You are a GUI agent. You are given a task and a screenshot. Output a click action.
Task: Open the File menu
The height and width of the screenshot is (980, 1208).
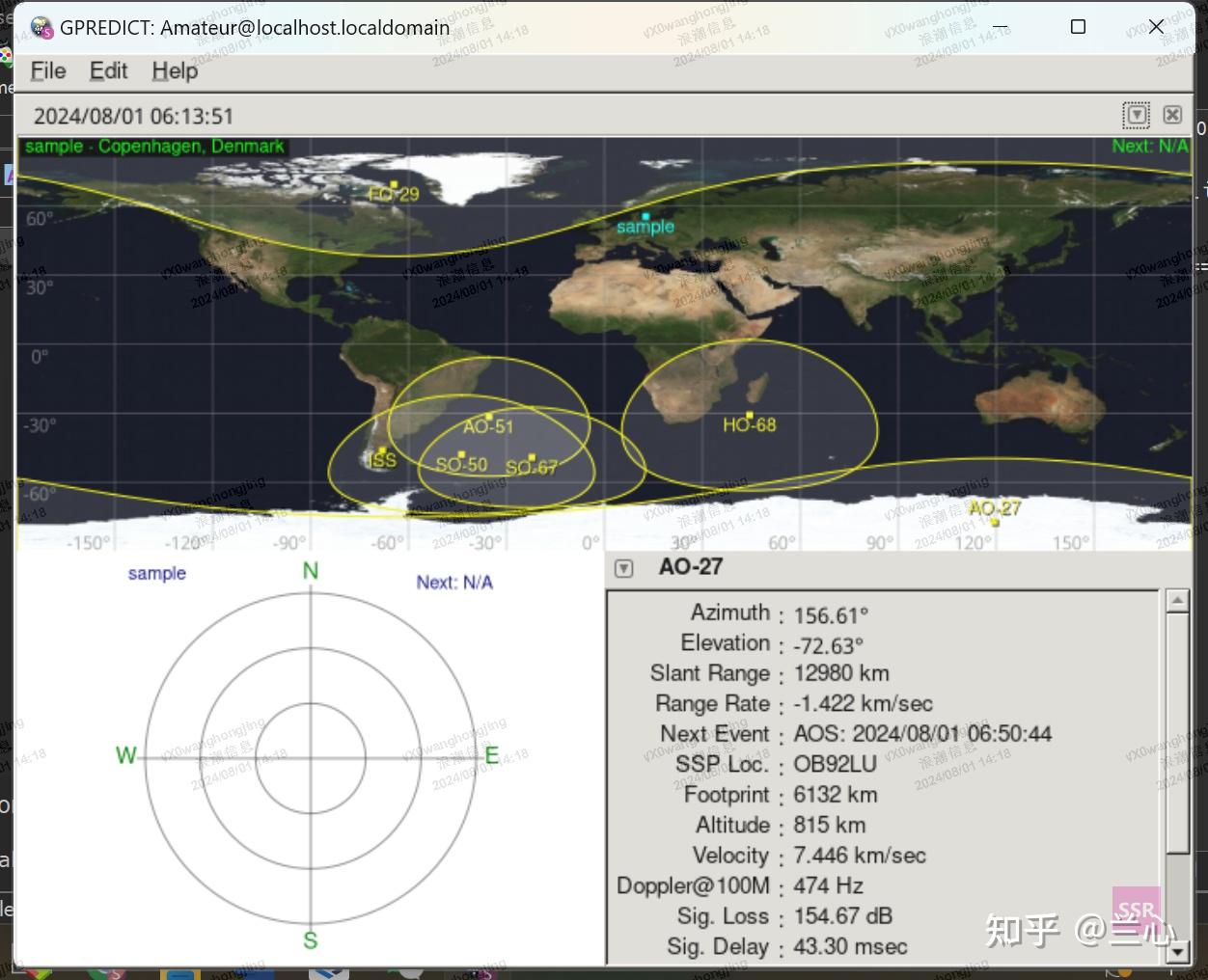[x=46, y=70]
